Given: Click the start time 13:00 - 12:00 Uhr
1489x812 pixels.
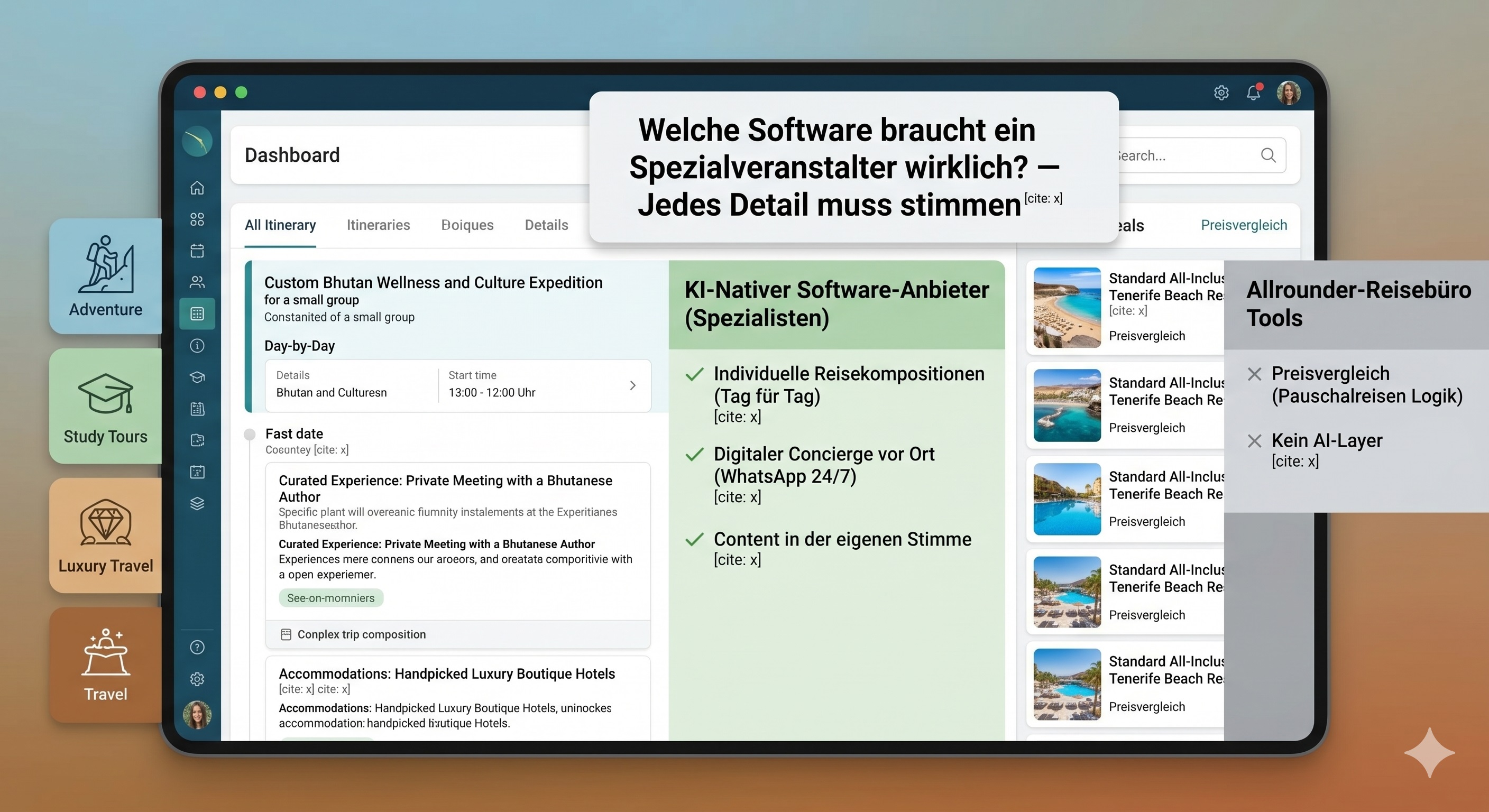Looking at the screenshot, I should (x=492, y=392).
